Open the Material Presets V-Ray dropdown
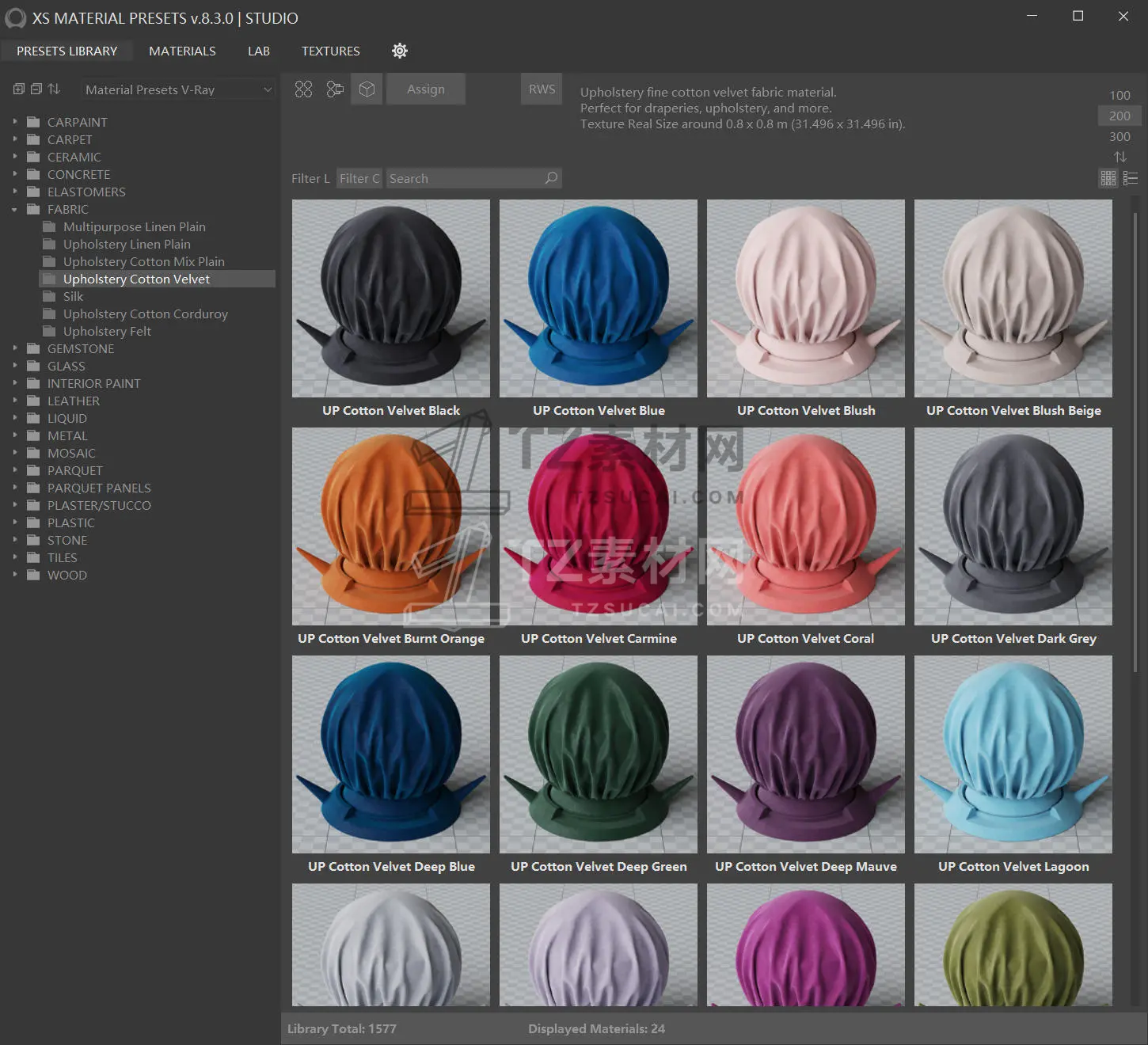 (x=178, y=90)
